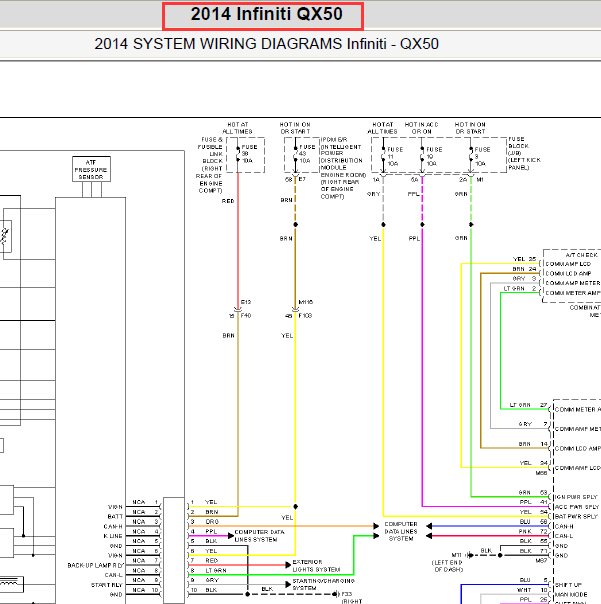The image size is (601, 604).
Task: Click the 'IGN PWR SPLY' terminal label
Action: (x=576, y=497)
